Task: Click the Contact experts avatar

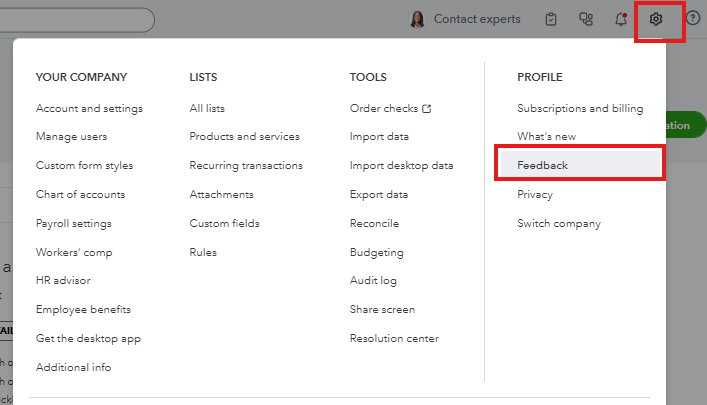Action: point(417,19)
